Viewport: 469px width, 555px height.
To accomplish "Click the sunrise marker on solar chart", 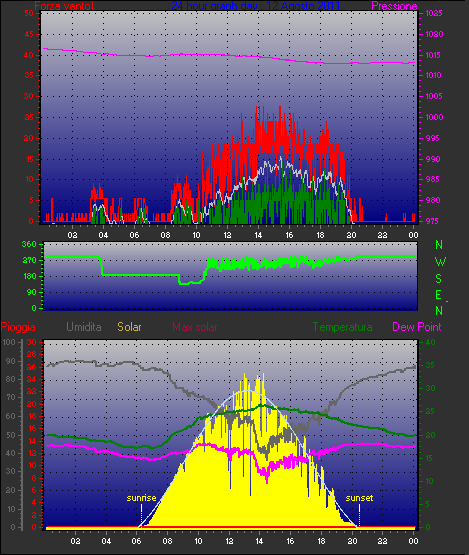I will click(141, 498).
